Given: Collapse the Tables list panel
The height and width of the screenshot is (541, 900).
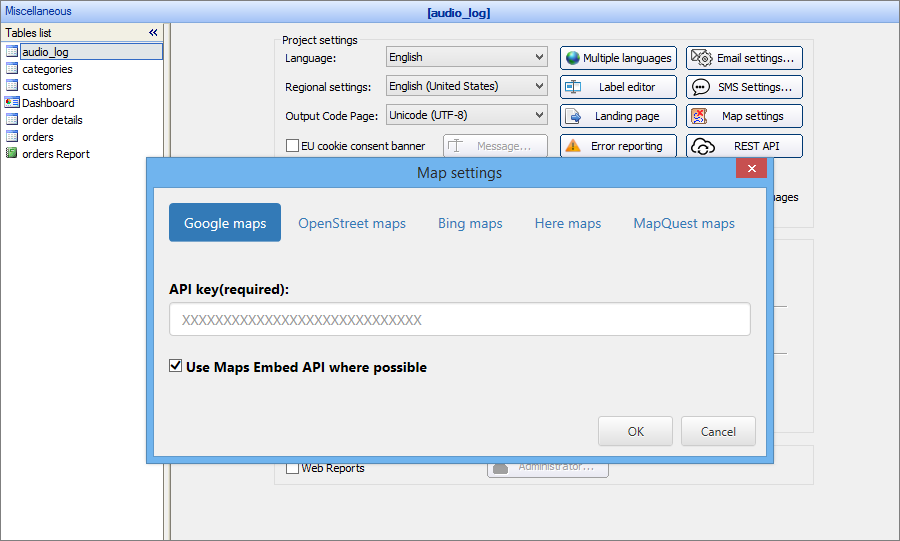Looking at the screenshot, I should click(153, 33).
